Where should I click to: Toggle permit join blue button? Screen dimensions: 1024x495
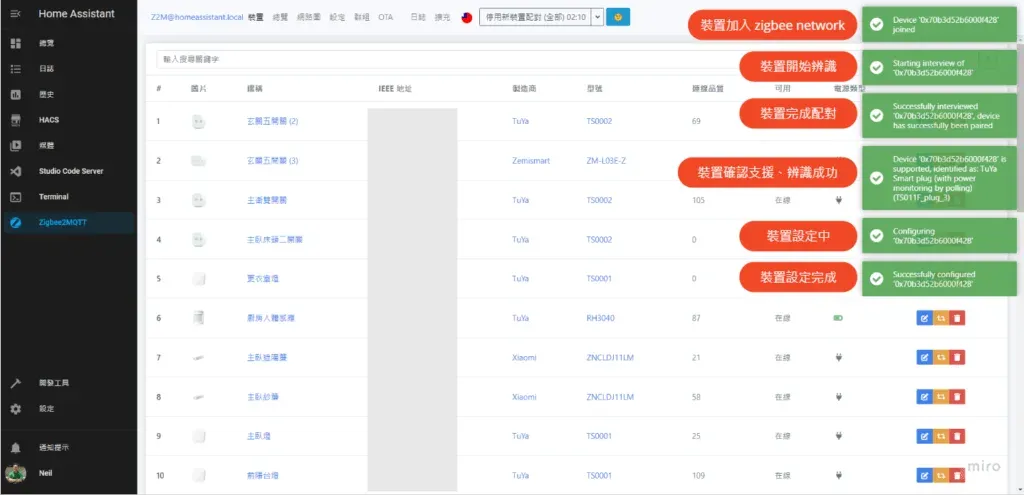click(618, 17)
